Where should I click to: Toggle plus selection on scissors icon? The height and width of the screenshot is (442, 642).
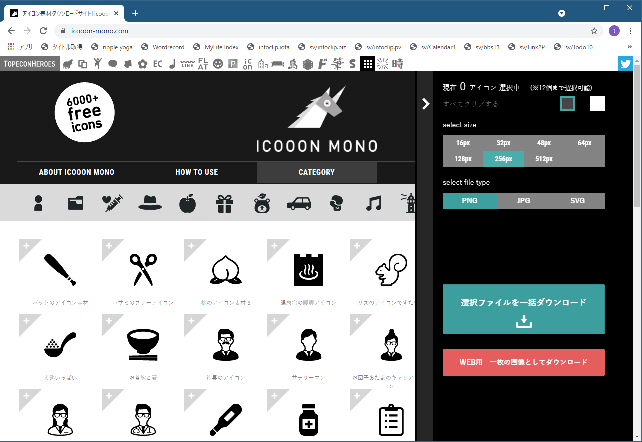(109, 246)
